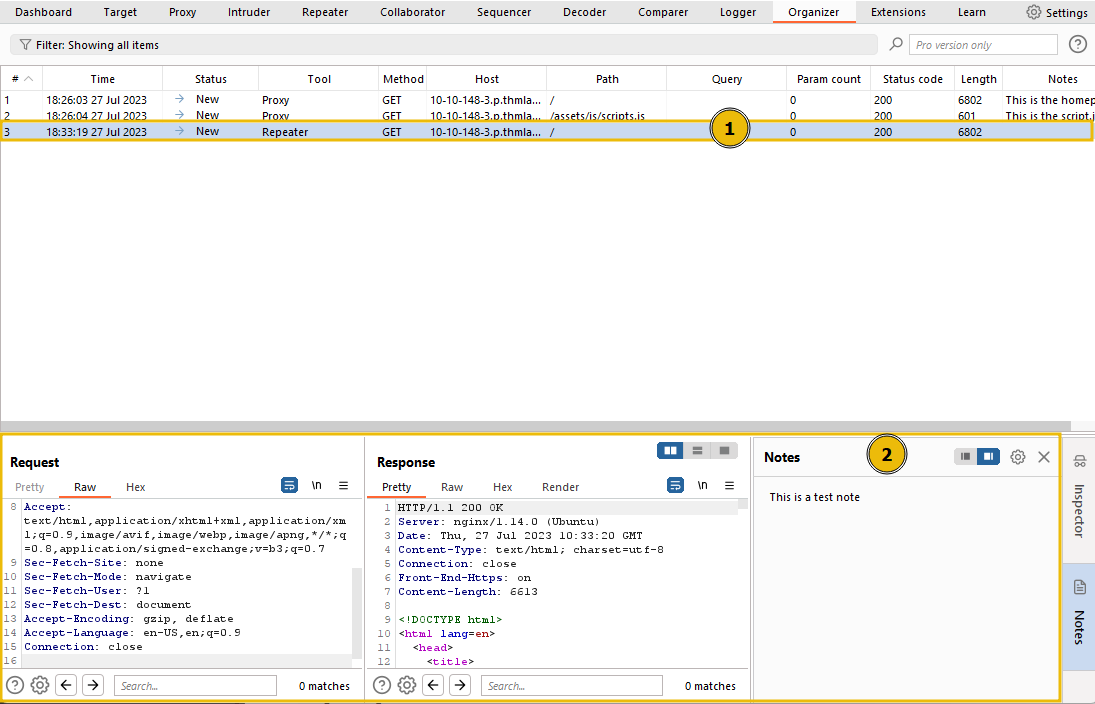The width and height of the screenshot is (1095, 704).
Task: Toggle non-printable characters in Response panel
Action: 702,485
